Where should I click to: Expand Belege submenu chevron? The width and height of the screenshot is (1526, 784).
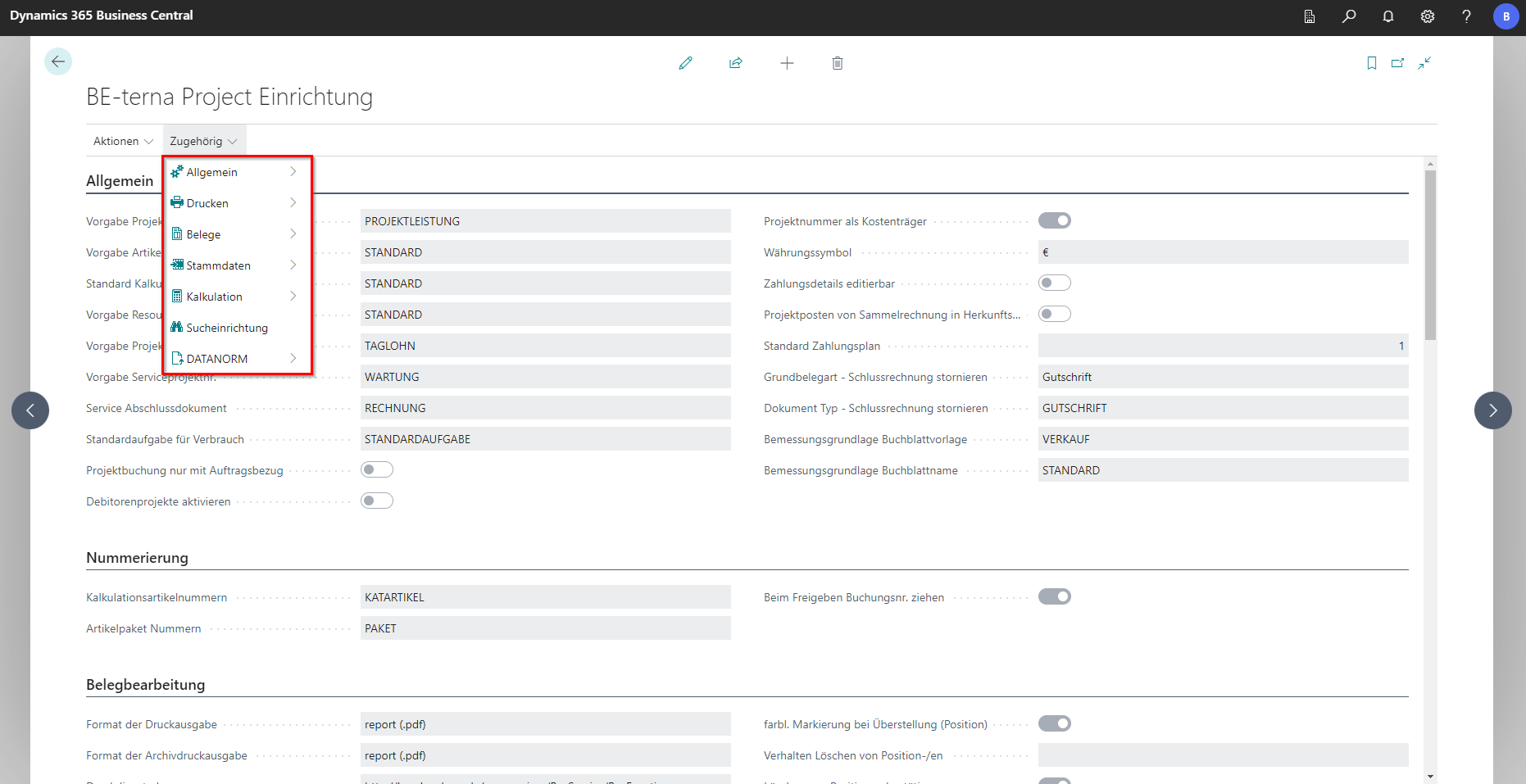(293, 233)
